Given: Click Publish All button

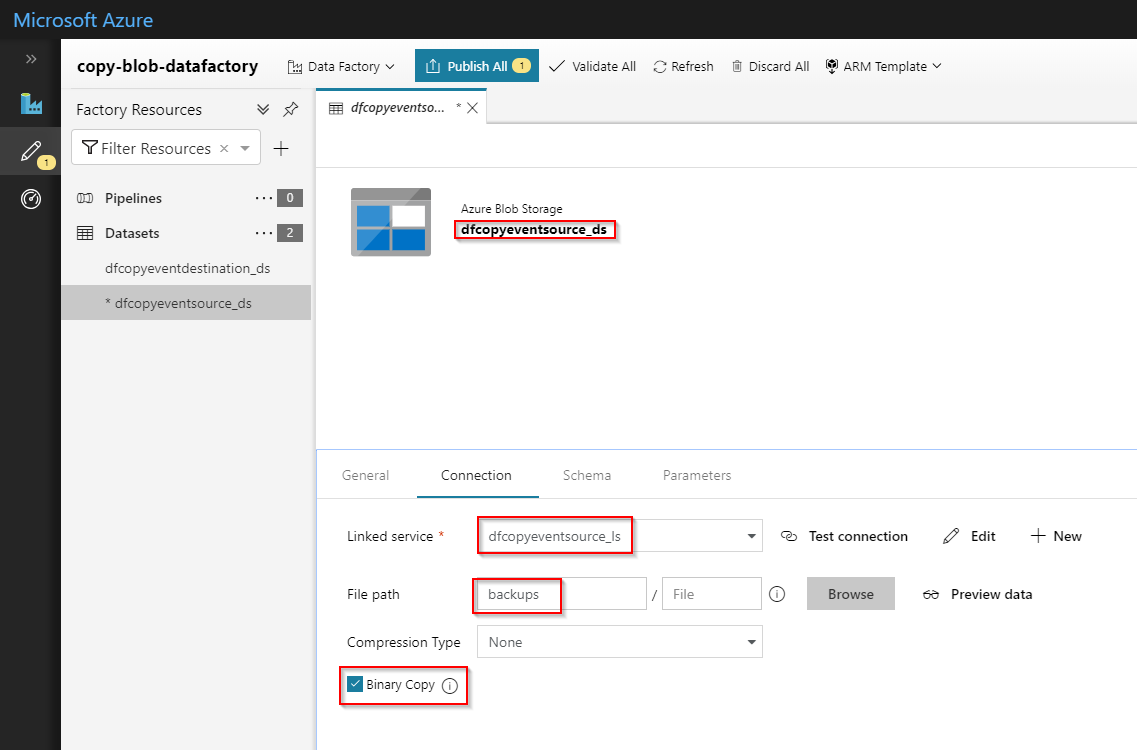Looking at the screenshot, I should [x=476, y=66].
